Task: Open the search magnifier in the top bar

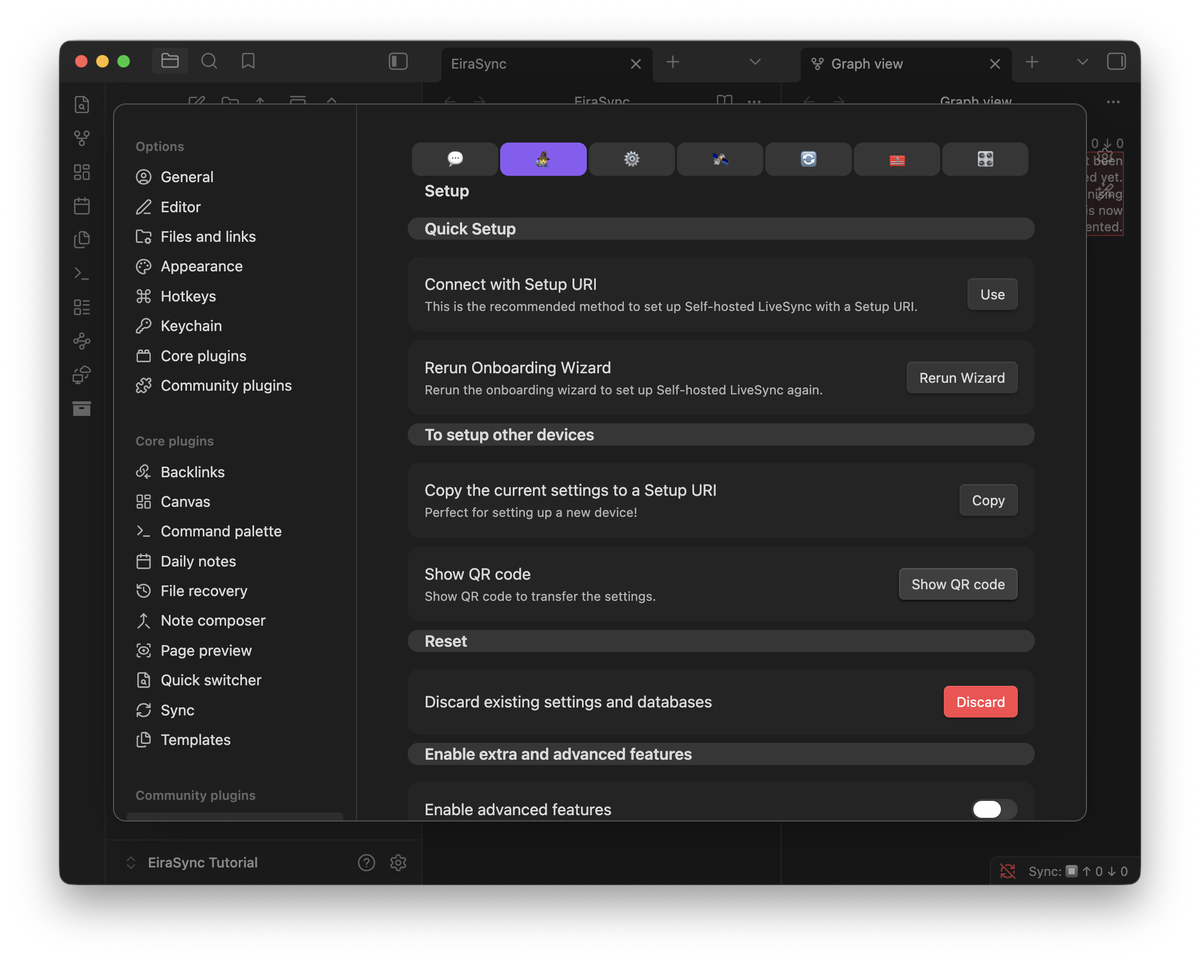Action: pyautogui.click(x=209, y=61)
